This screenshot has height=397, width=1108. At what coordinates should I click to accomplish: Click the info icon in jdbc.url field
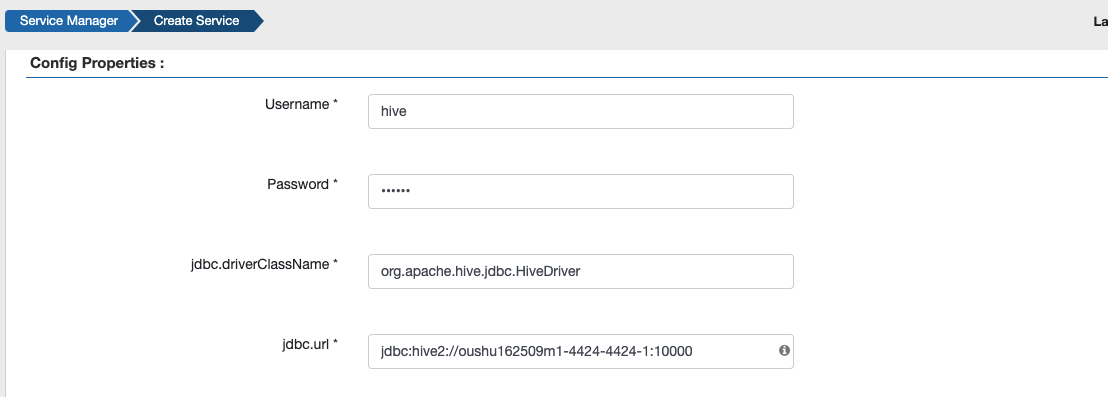[x=784, y=350]
